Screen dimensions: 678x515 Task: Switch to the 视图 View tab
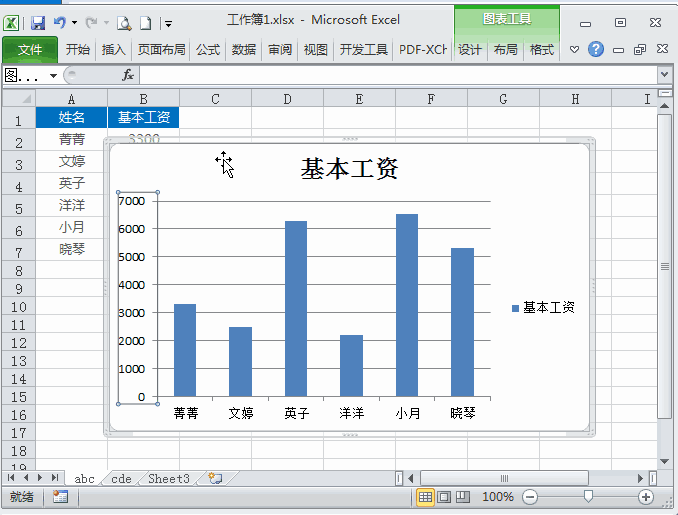316,49
